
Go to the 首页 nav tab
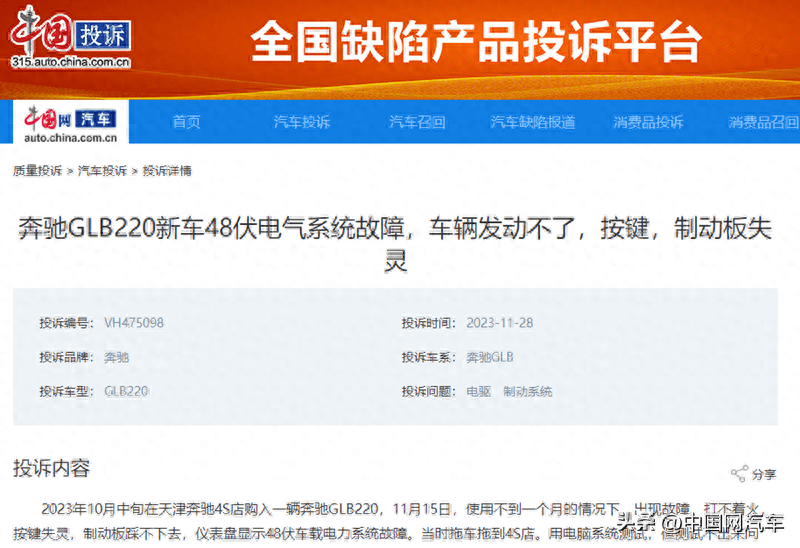click(x=186, y=122)
